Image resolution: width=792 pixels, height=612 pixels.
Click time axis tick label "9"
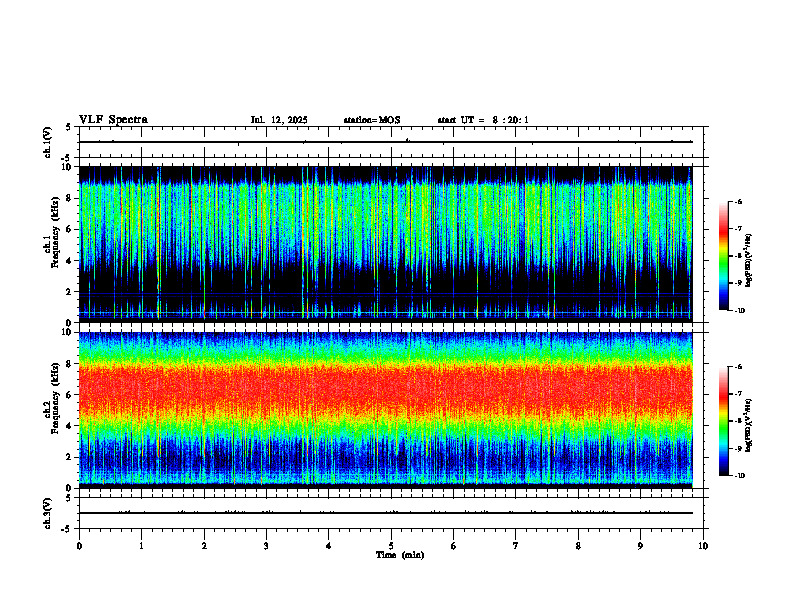point(640,546)
